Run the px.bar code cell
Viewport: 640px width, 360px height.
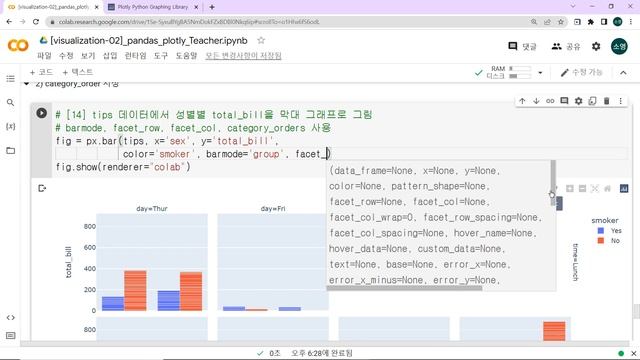click(42, 113)
